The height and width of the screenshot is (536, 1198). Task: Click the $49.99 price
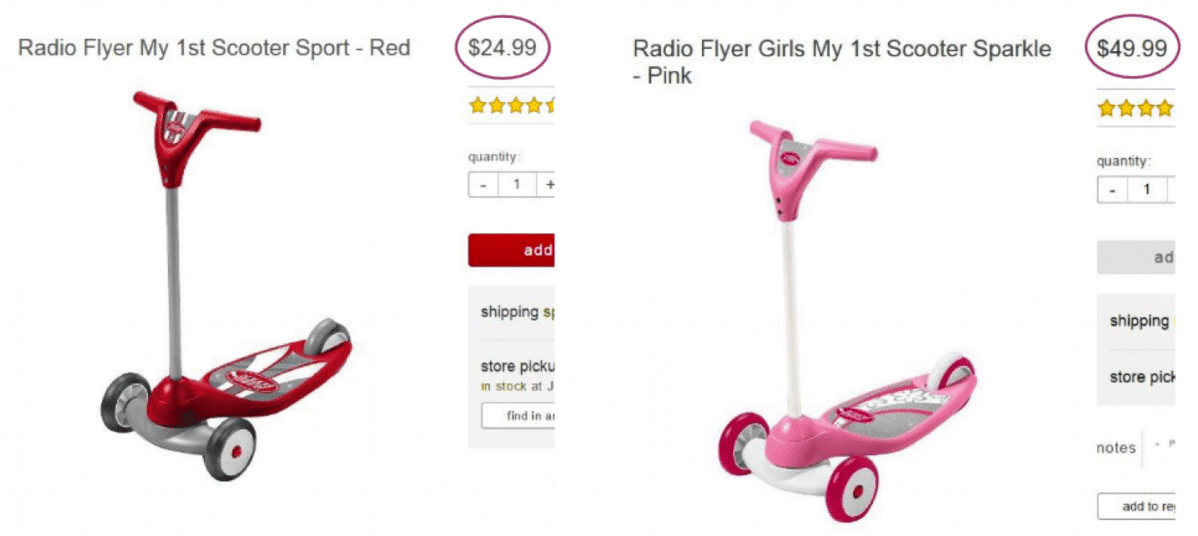click(x=1132, y=48)
